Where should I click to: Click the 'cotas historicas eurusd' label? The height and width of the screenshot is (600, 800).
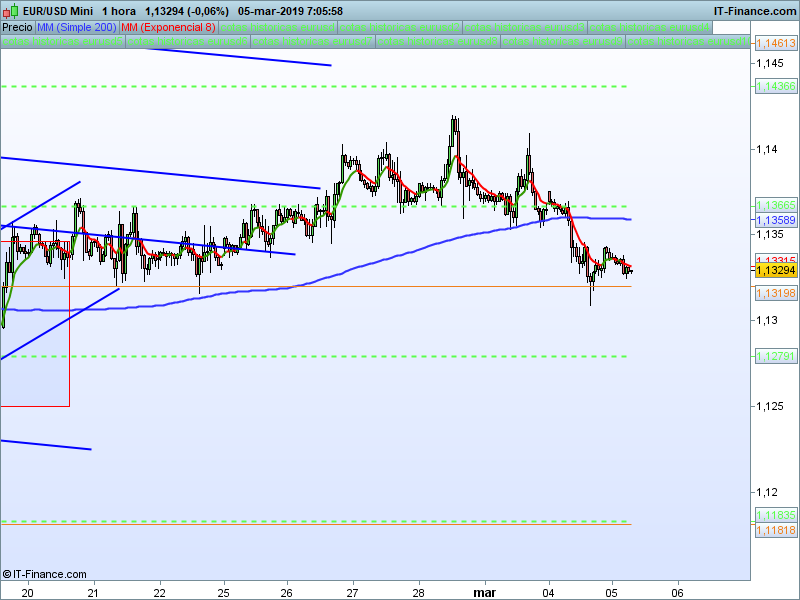pos(278,28)
